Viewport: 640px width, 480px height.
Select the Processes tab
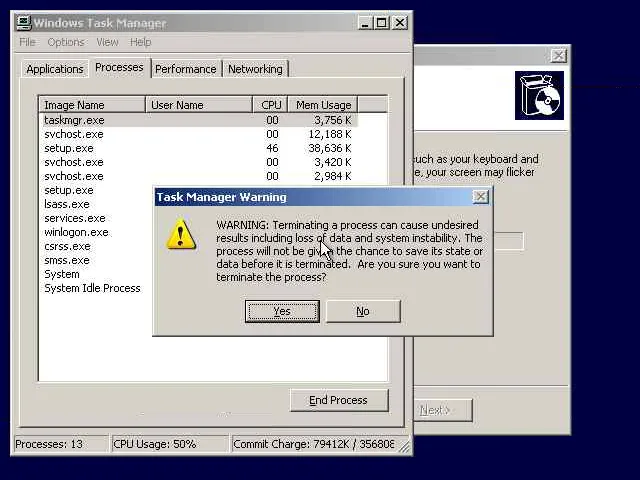pyautogui.click(x=119, y=67)
